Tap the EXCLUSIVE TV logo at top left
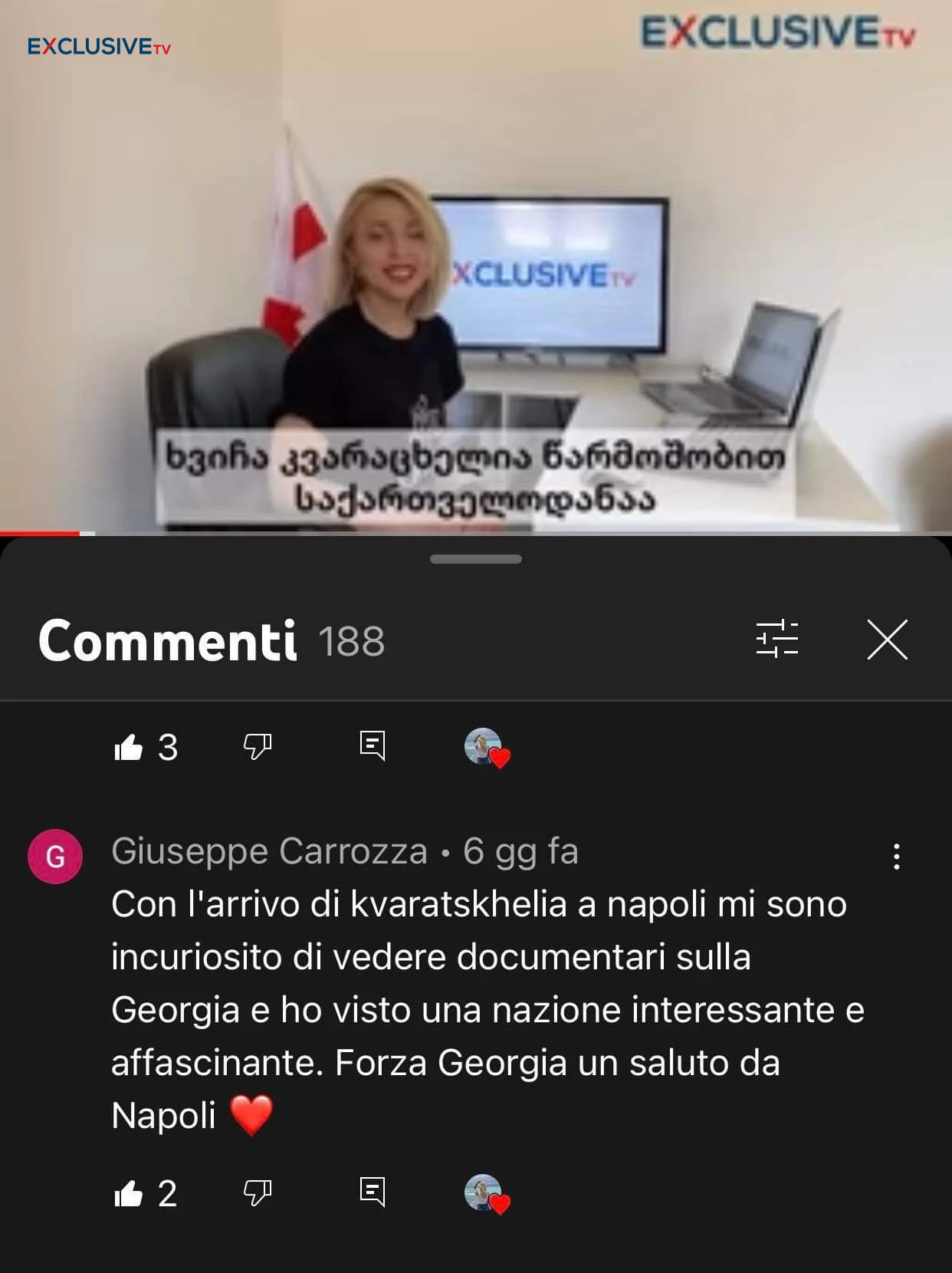The width and height of the screenshot is (952, 1273). pyautogui.click(x=99, y=47)
